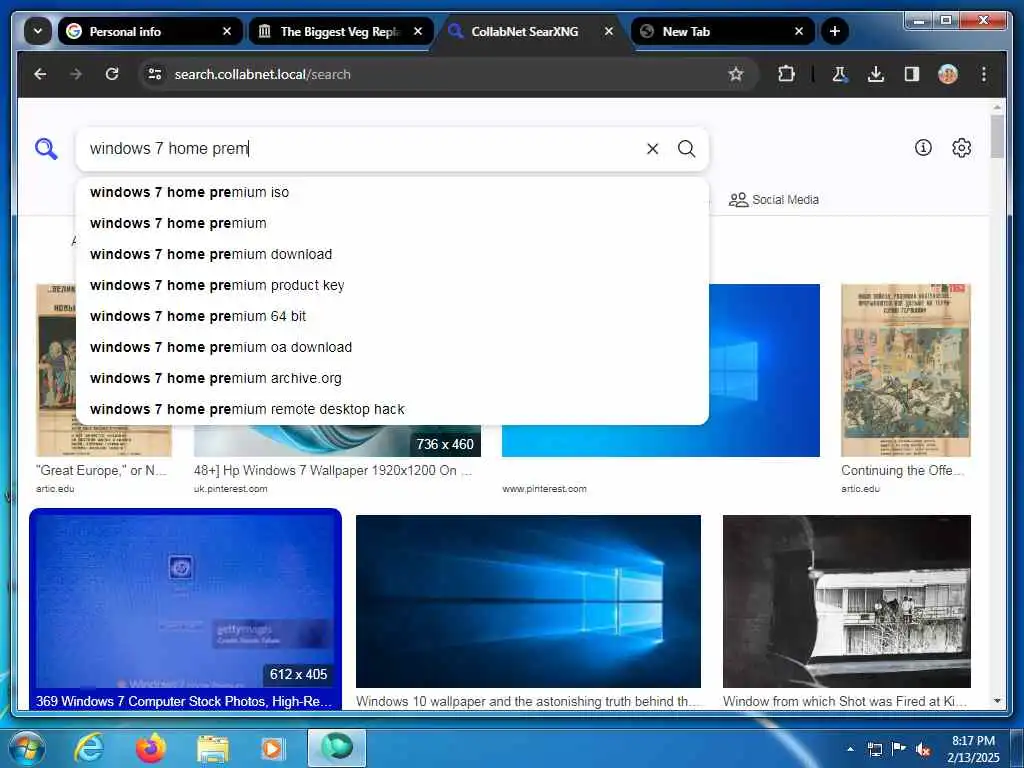This screenshot has width=1024, height=768.
Task: Open the Windows 10 wallpaper astonishing truth image
Action: (528, 601)
